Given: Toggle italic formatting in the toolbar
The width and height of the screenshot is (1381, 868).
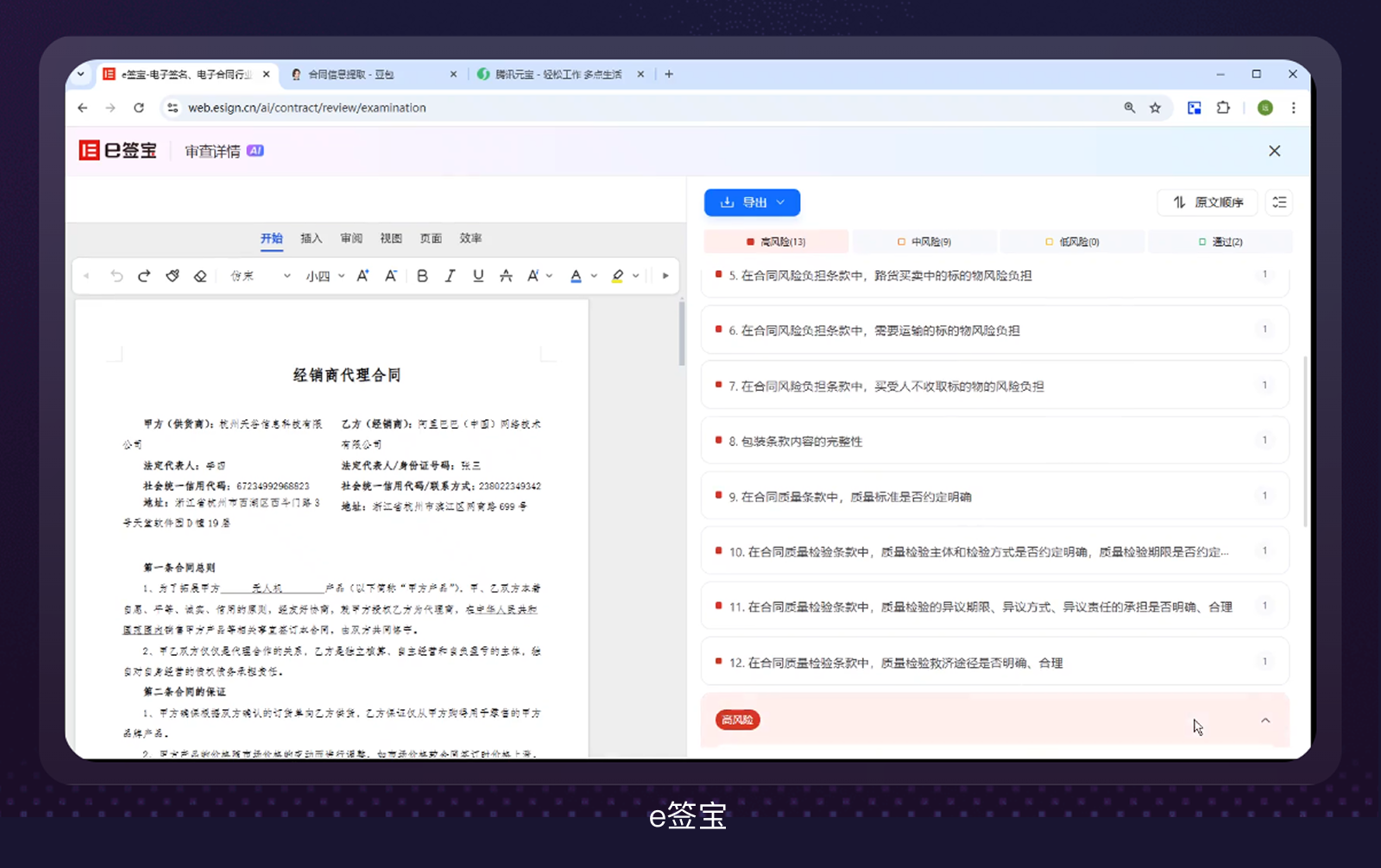Looking at the screenshot, I should (x=450, y=275).
